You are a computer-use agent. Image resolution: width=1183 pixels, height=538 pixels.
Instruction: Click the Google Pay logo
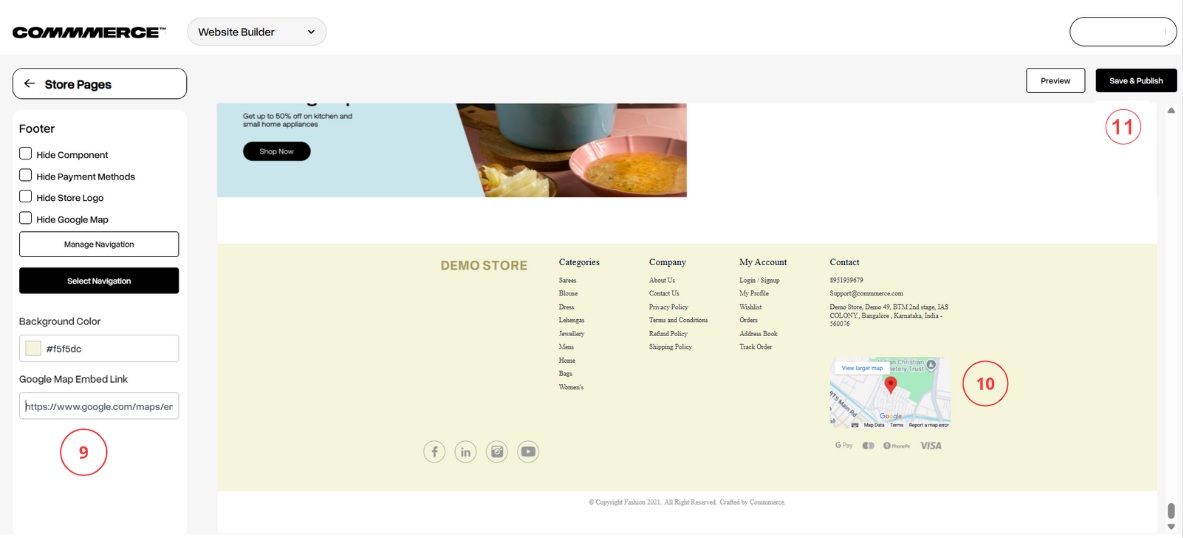[843, 445]
